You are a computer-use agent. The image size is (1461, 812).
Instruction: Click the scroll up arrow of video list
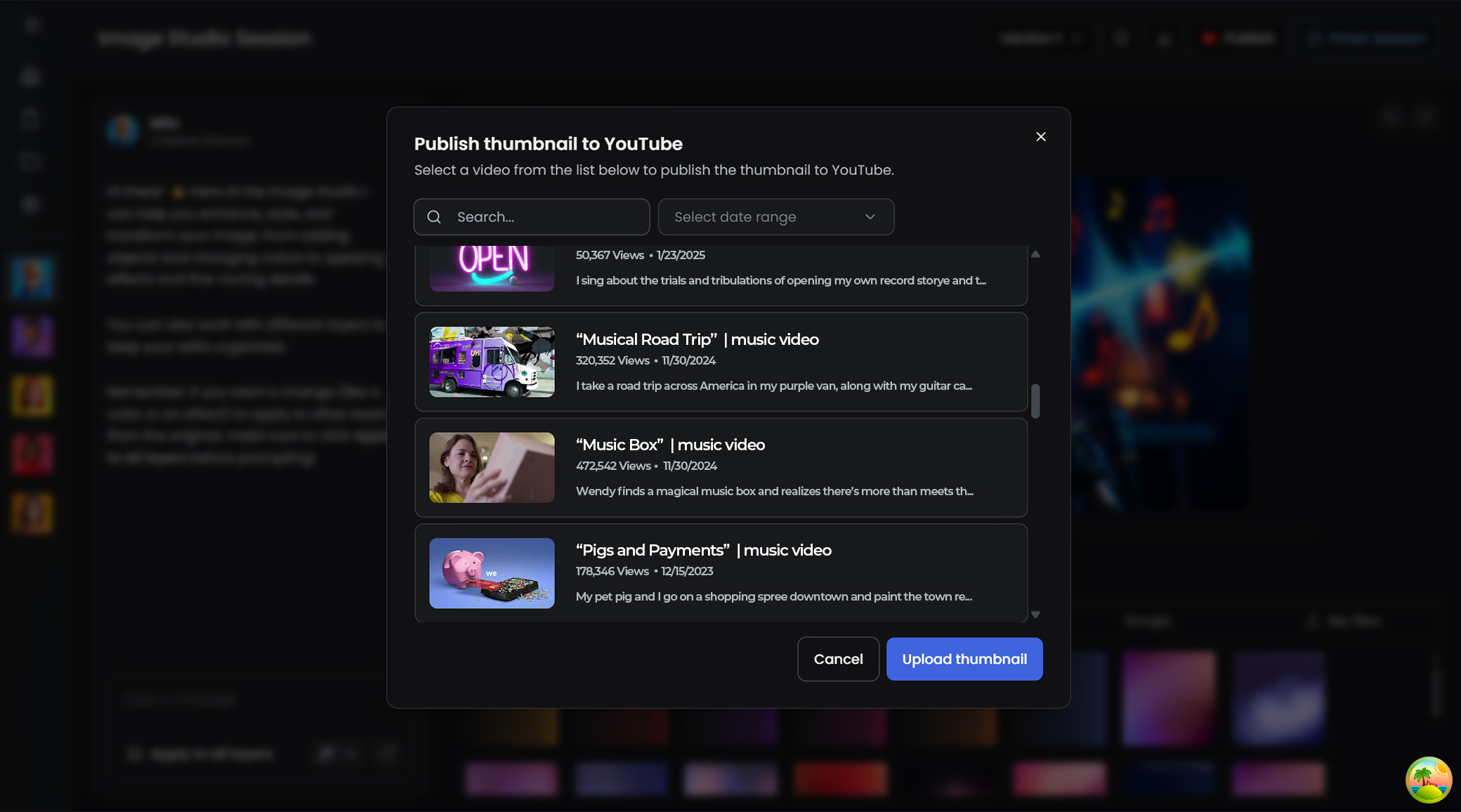(1035, 254)
